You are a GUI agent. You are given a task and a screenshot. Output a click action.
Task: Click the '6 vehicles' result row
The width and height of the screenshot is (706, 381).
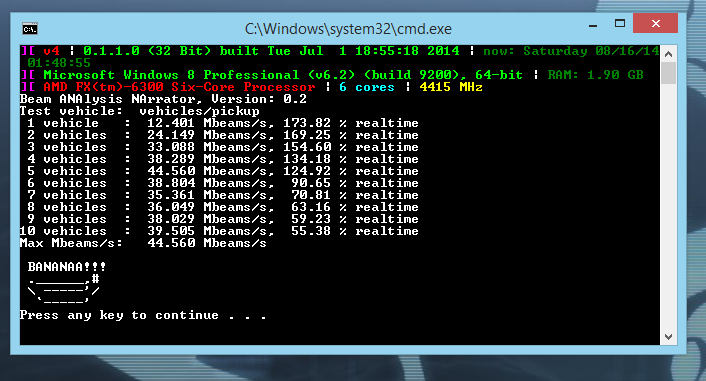tap(223, 183)
